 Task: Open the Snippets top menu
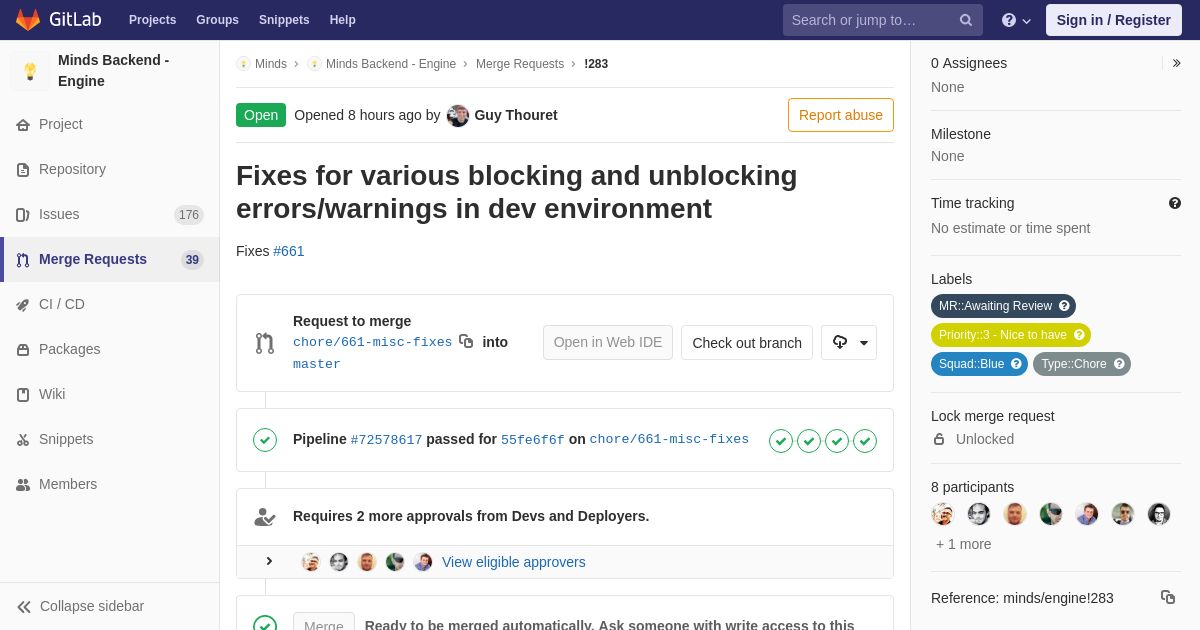tap(284, 20)
